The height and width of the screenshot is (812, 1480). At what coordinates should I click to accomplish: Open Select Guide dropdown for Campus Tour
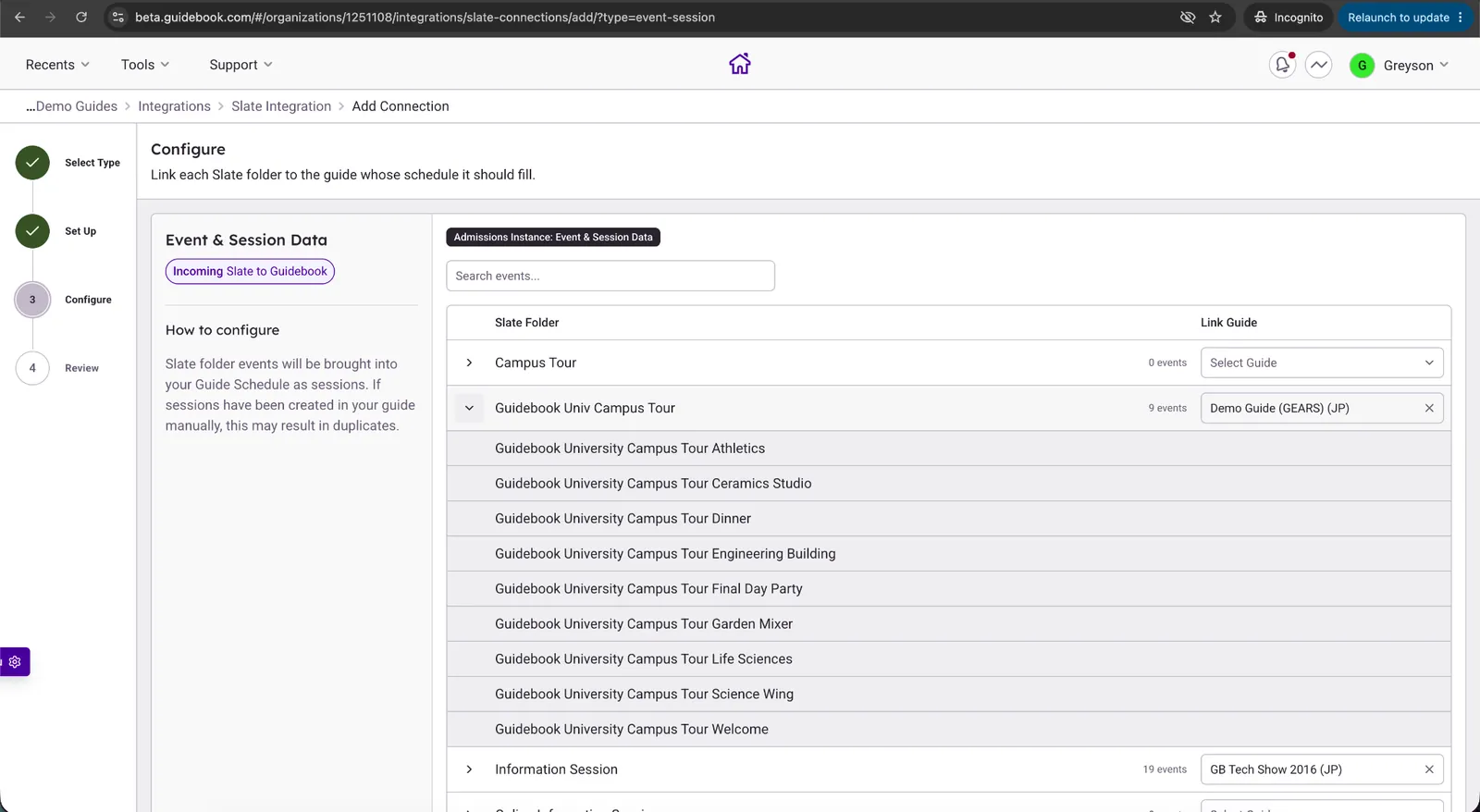point(1322,363)
